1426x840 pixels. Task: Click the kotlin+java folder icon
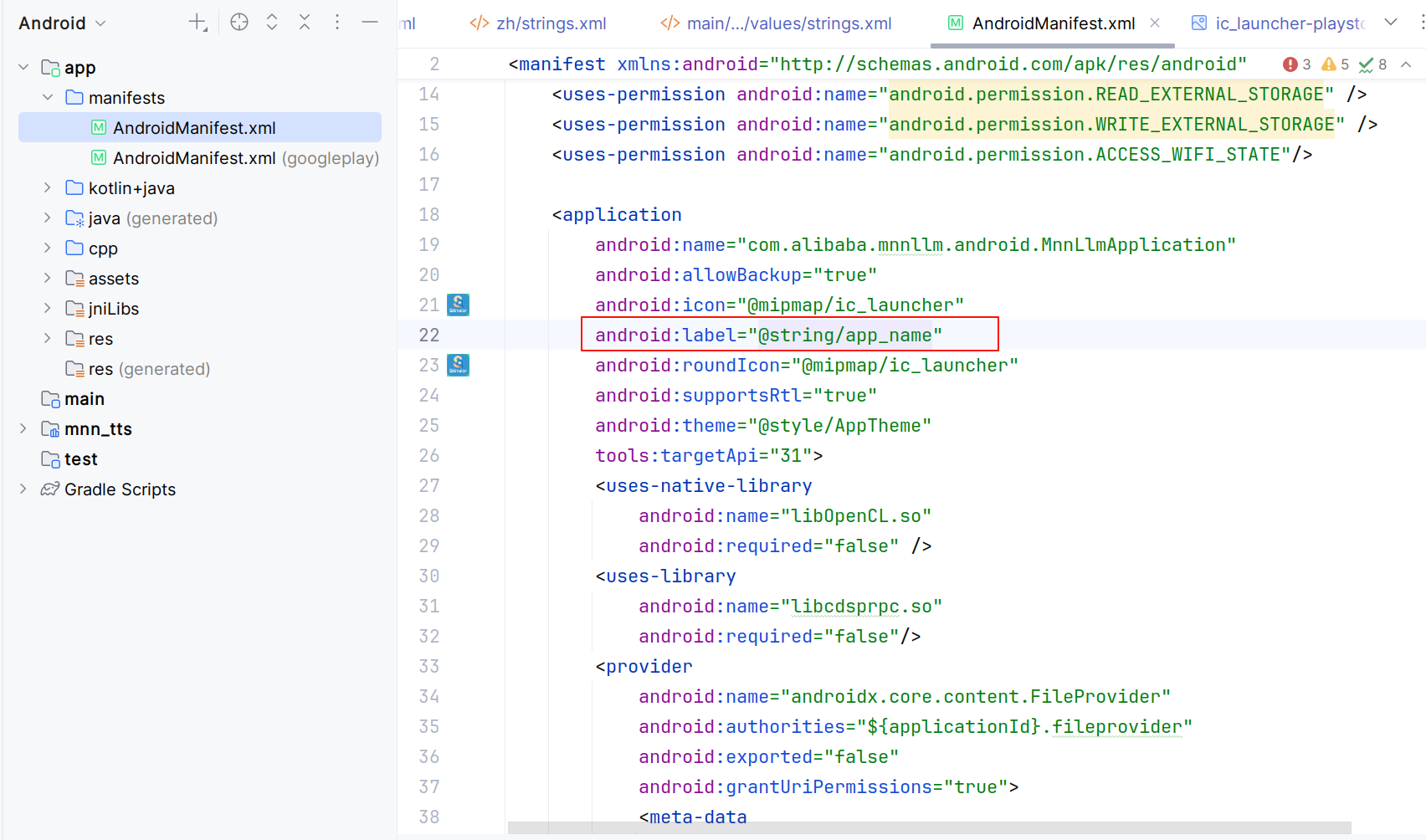pyautogui.click(x=74, y=187)
